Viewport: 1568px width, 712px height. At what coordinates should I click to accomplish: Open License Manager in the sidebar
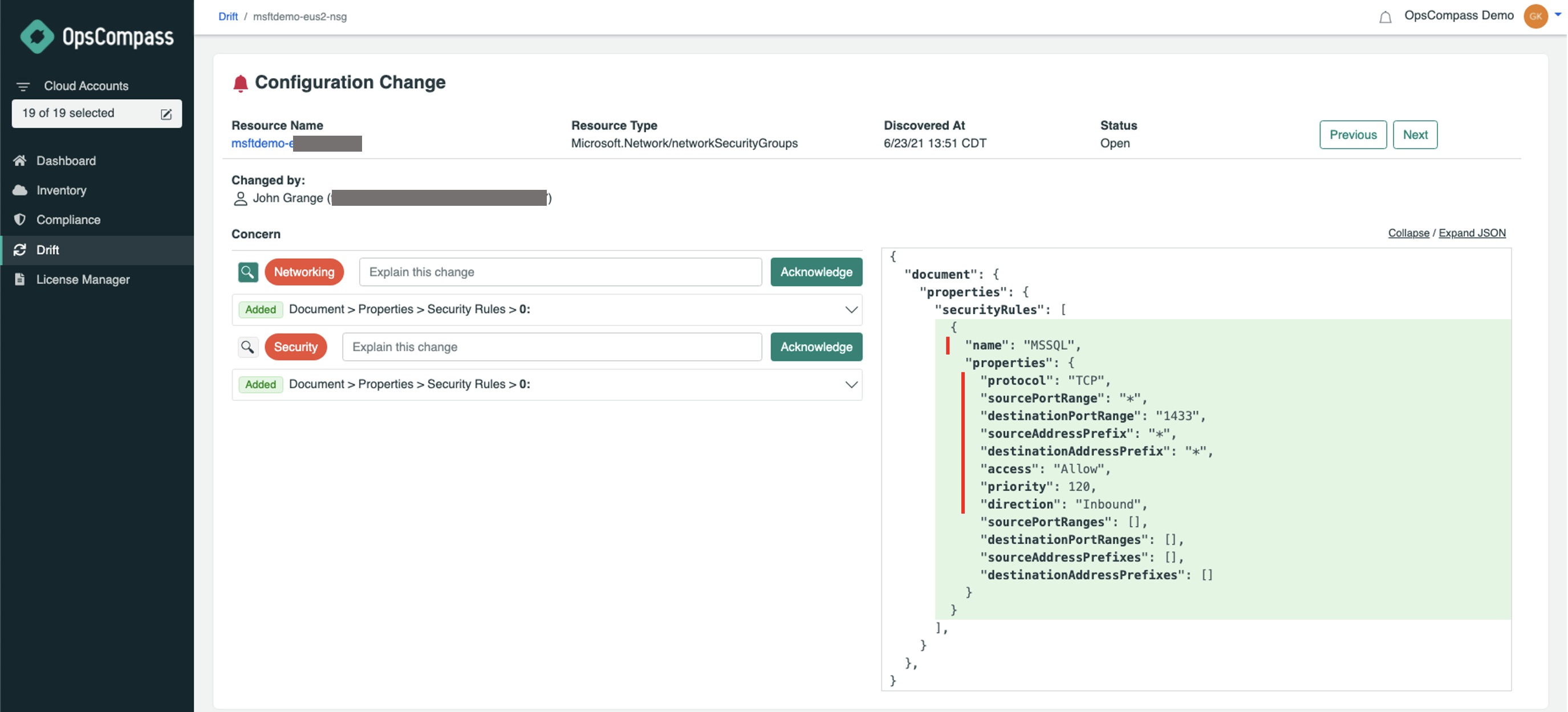pos(83,279)
